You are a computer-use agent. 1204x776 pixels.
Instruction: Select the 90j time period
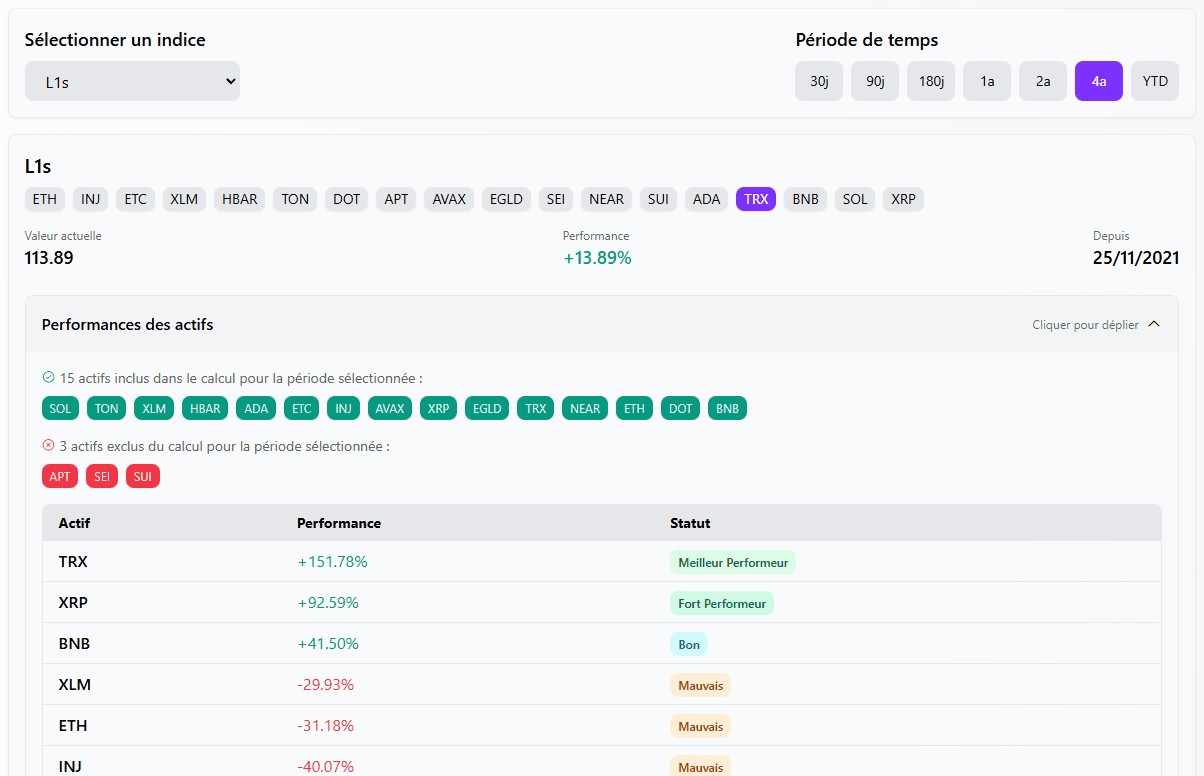[875, 81]
